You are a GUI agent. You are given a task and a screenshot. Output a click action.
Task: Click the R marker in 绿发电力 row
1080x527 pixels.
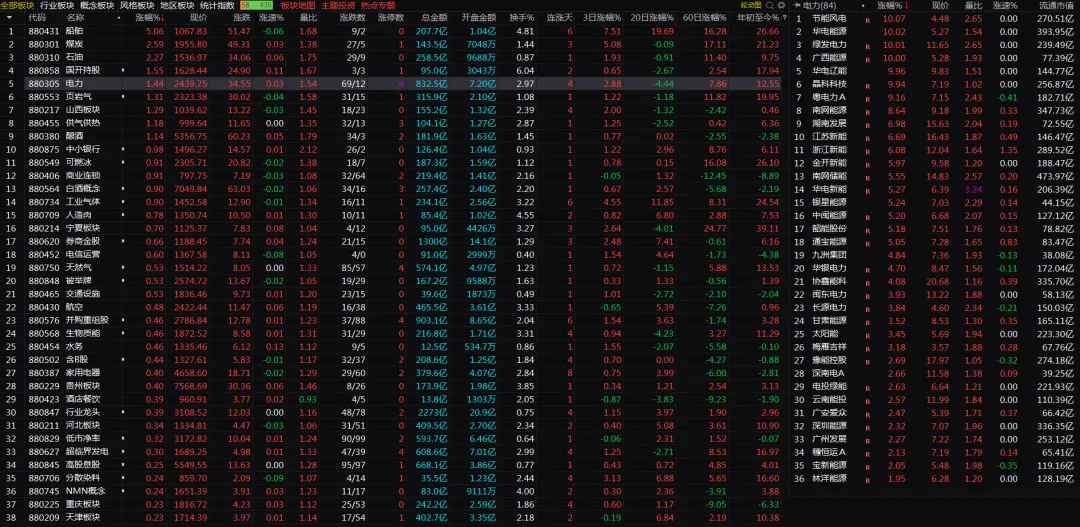(868, 45)
